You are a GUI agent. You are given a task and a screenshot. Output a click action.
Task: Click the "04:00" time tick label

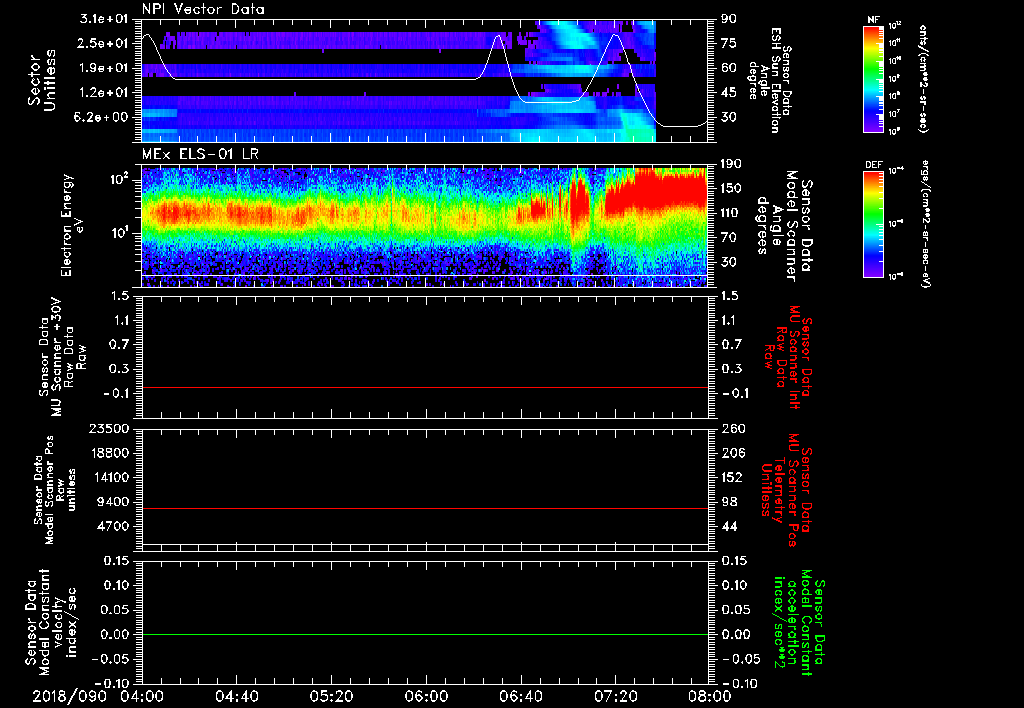coord(142,696)
